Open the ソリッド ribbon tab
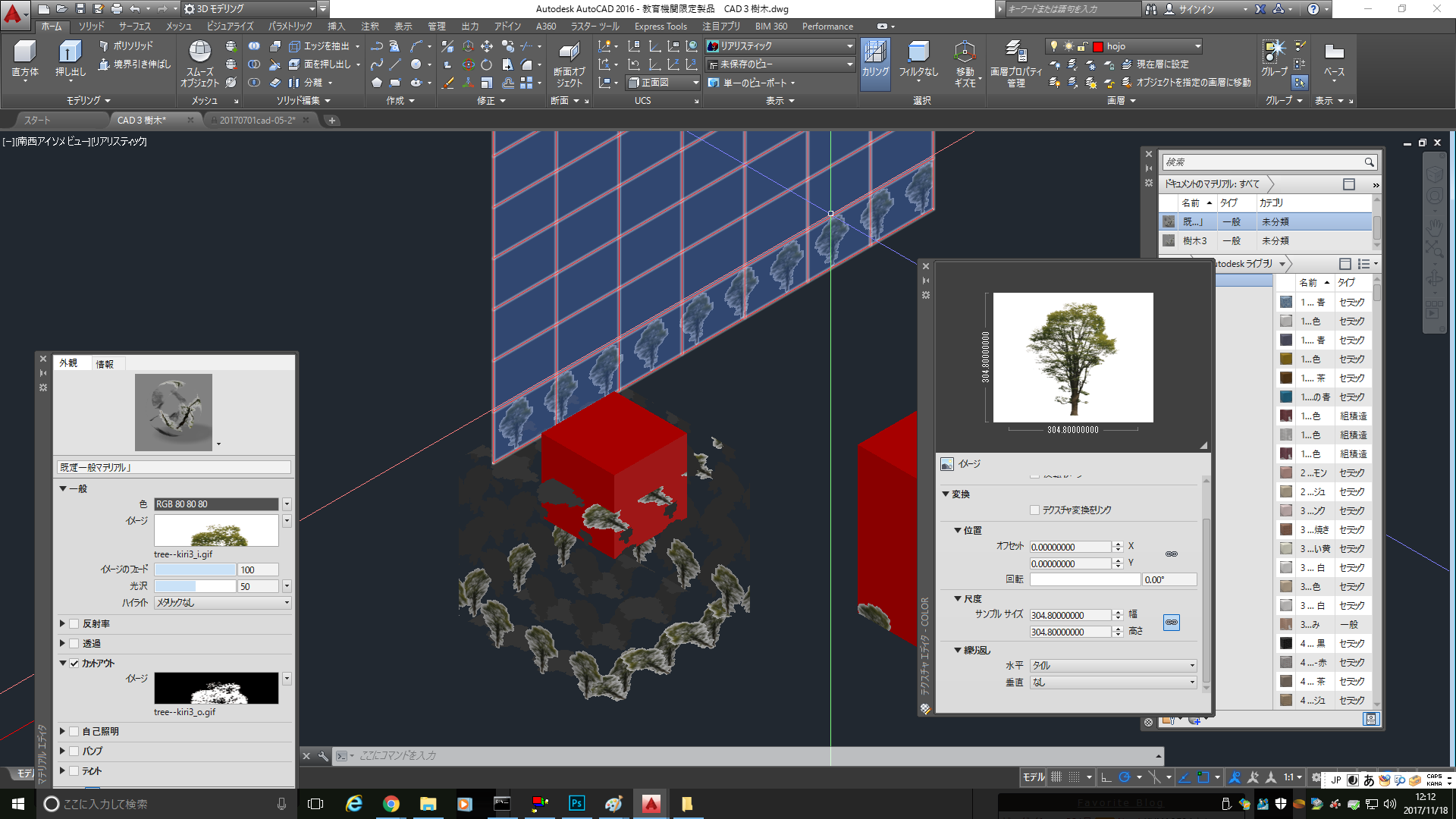Viewport: 1456px width, 819px height. click(92, 27)
